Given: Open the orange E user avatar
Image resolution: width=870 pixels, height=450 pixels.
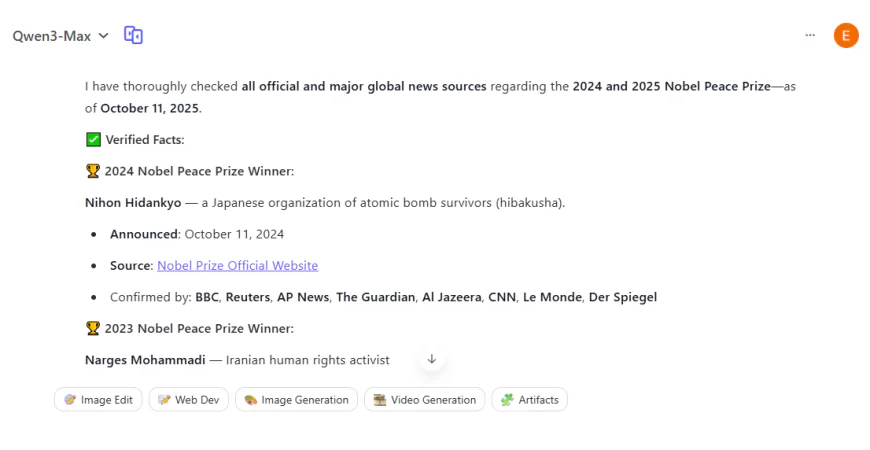Looking at the screenshot, I should point(846,36).
